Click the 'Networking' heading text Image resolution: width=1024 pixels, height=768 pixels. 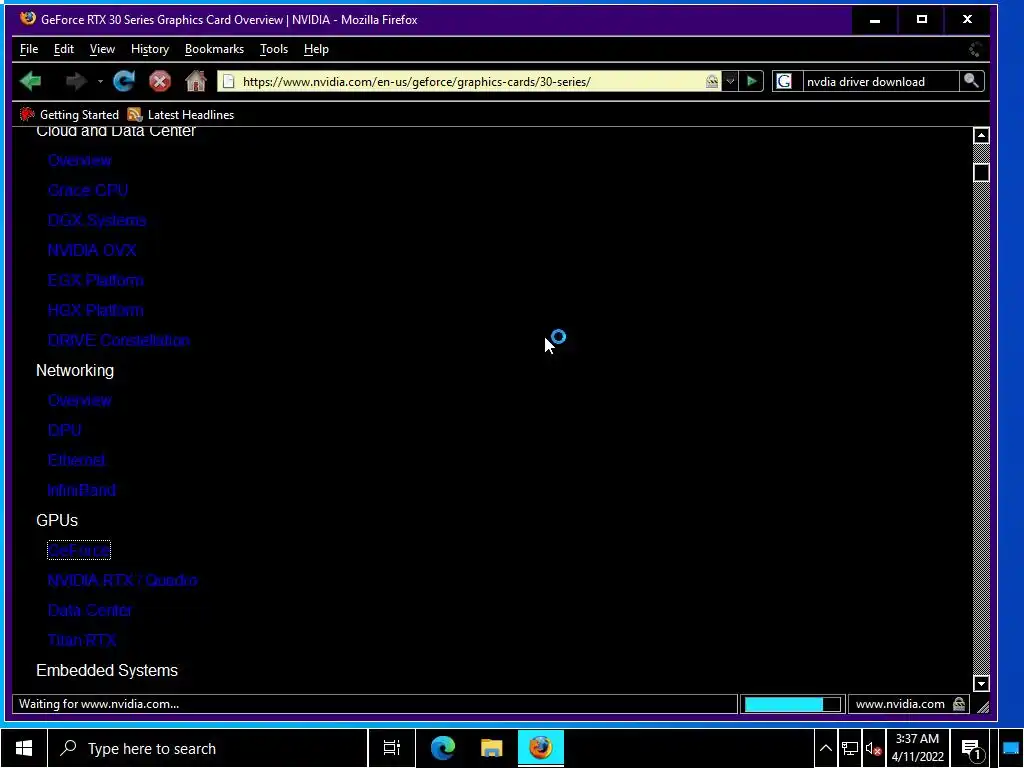[x=74, y=370]
